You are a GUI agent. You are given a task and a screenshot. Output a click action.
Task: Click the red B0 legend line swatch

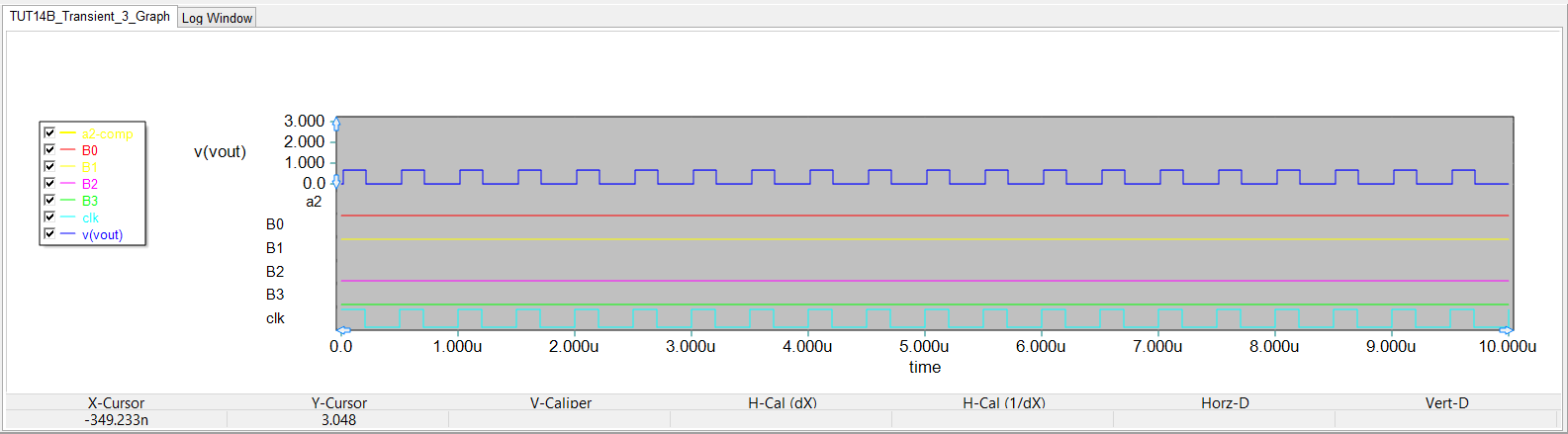pos(67,150)
